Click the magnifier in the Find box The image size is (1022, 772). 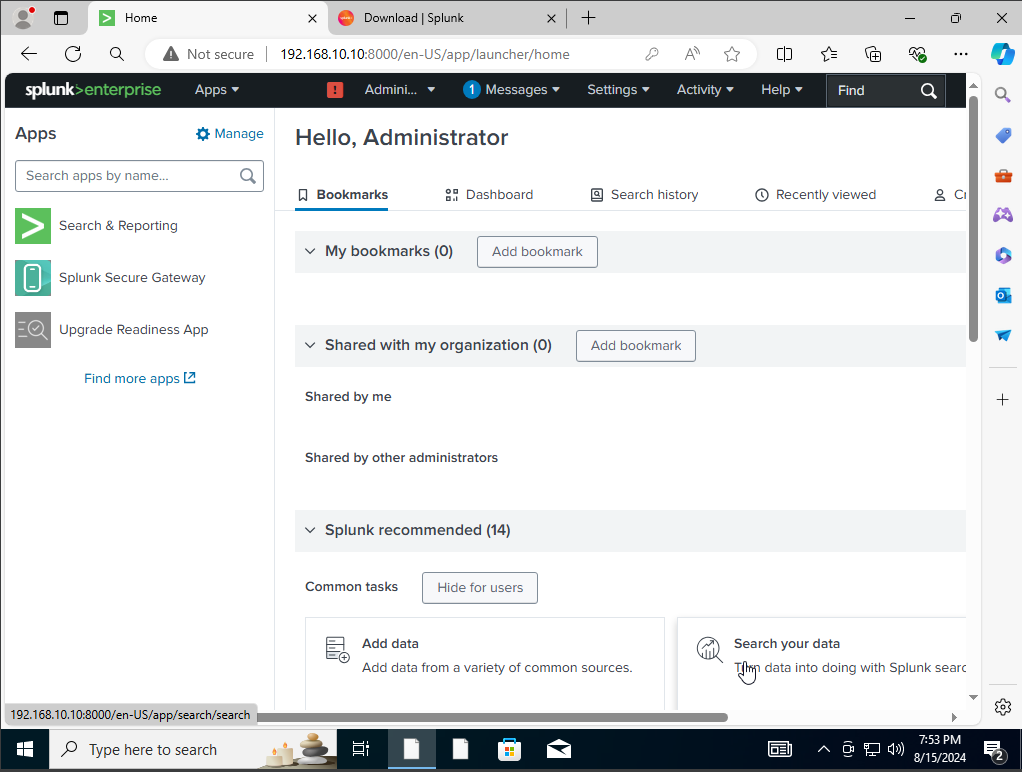point(929,91)
